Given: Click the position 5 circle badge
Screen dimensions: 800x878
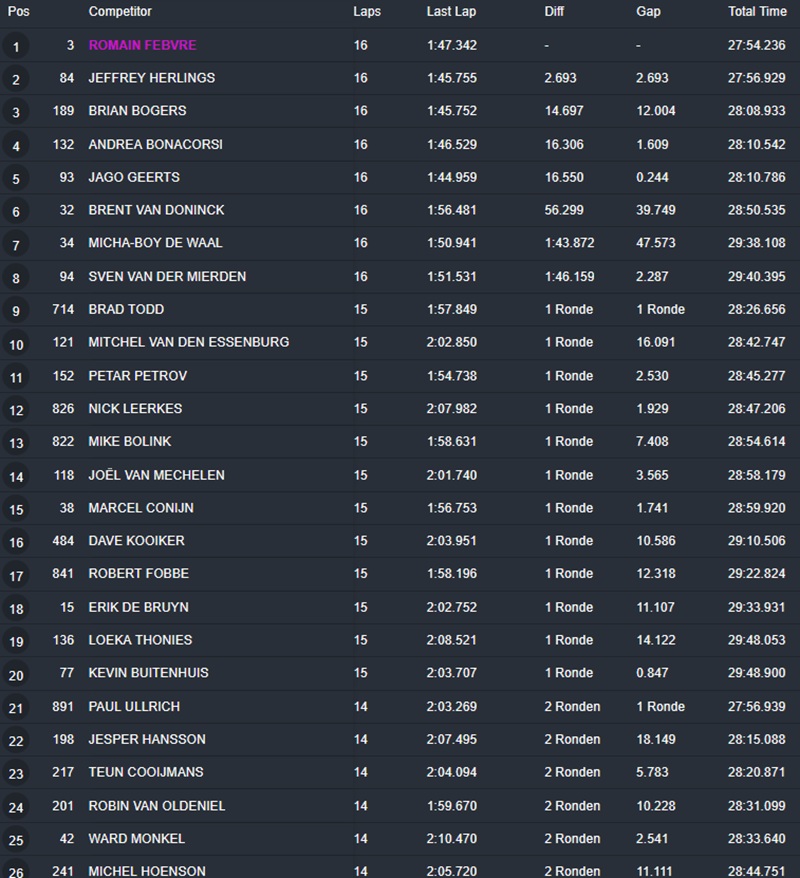Looking at the screenshot, I should [x=16, y=179].
